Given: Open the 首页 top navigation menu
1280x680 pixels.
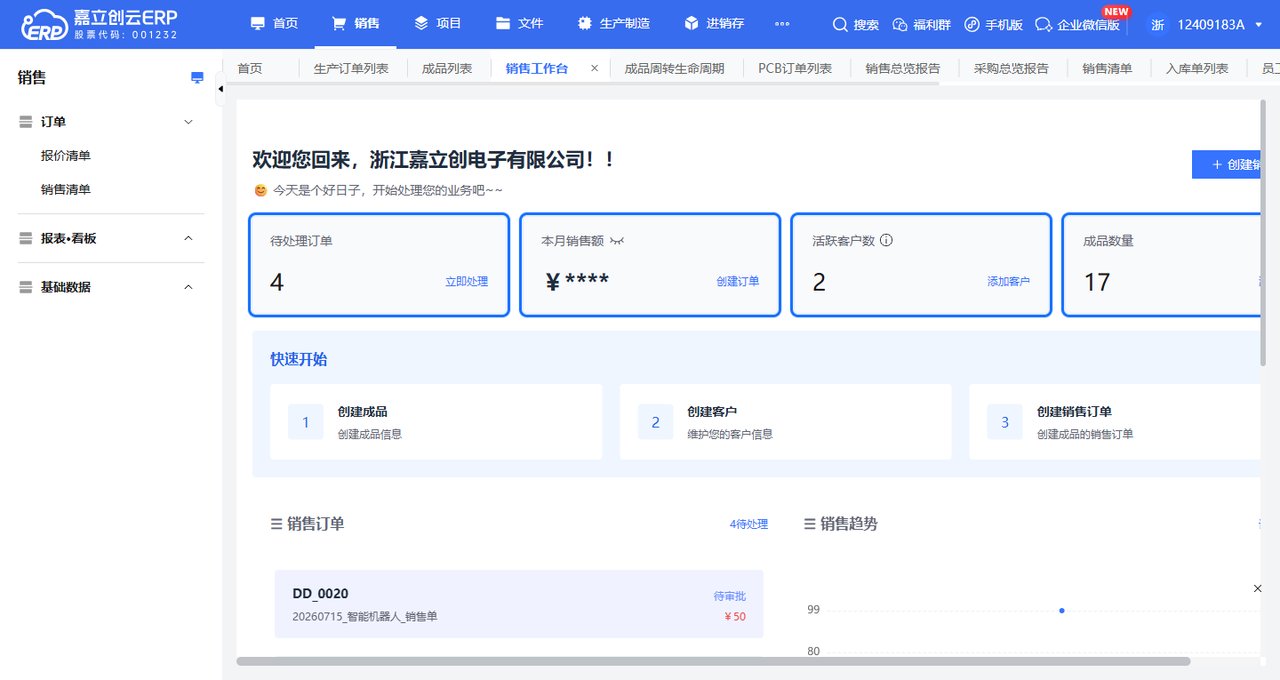Looking at the screenshot, I should (274, 23).
